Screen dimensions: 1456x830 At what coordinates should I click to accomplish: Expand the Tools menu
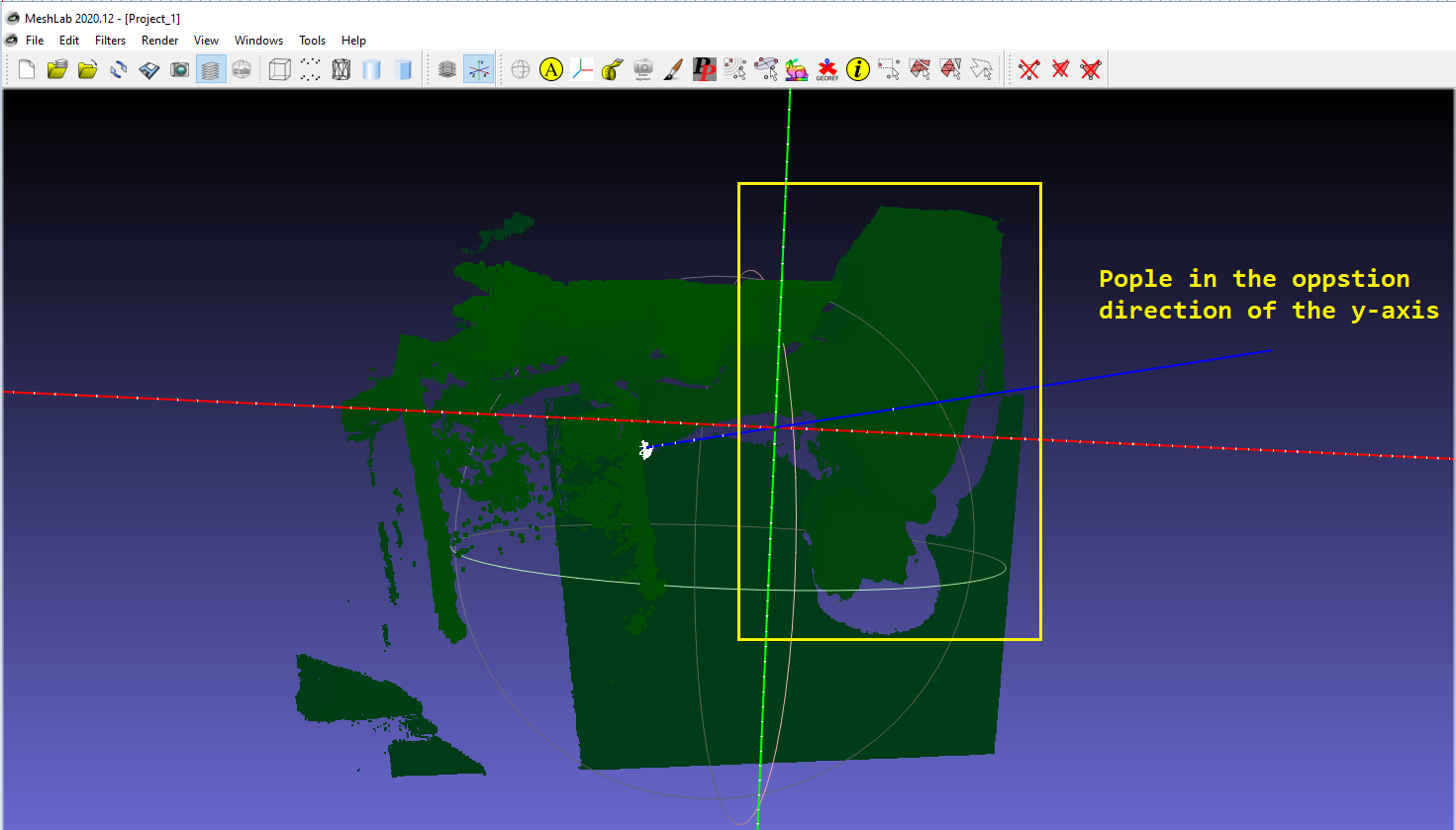pos(312,41)
